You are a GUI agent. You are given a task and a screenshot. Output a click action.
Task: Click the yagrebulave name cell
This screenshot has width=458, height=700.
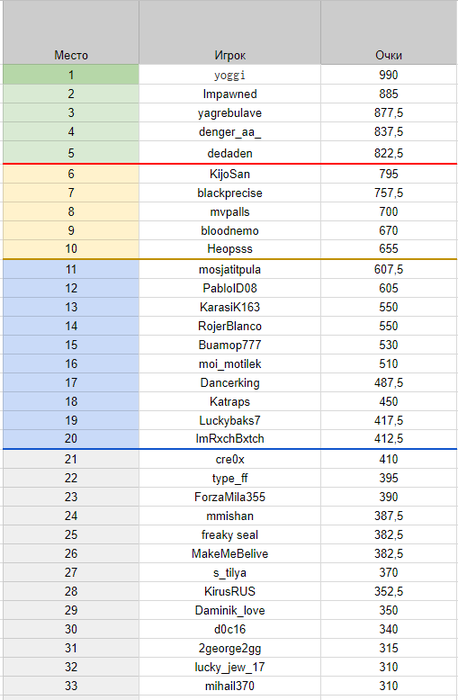pyautogui.click(x=229, y=112)
